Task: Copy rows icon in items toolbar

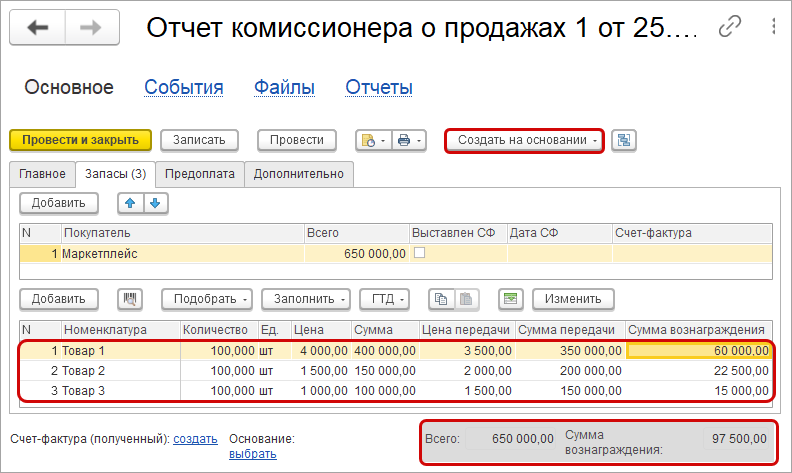Action: [x=441, y=299]
